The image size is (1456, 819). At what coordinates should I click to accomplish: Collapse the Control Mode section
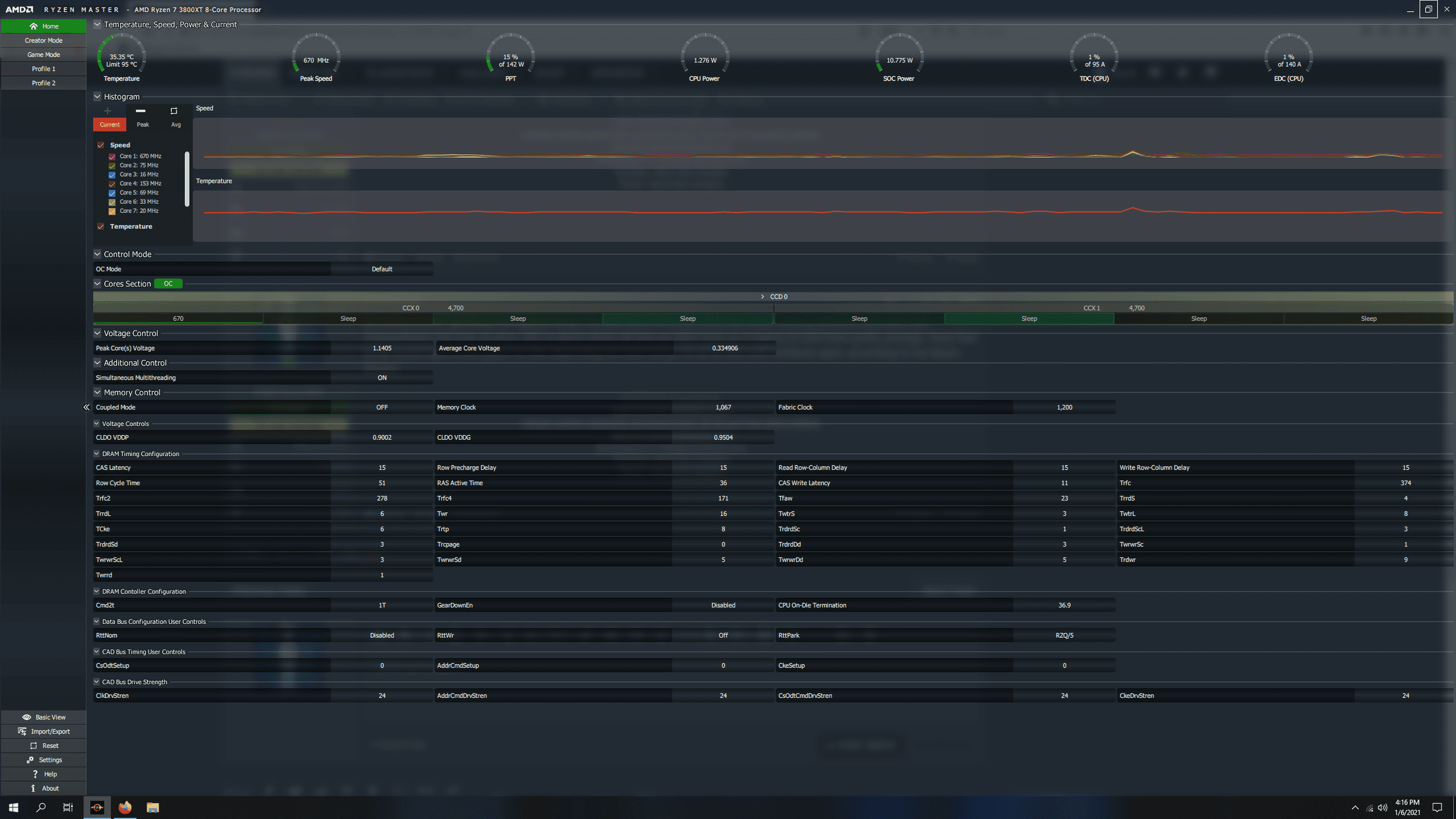(x=97, y=254)
